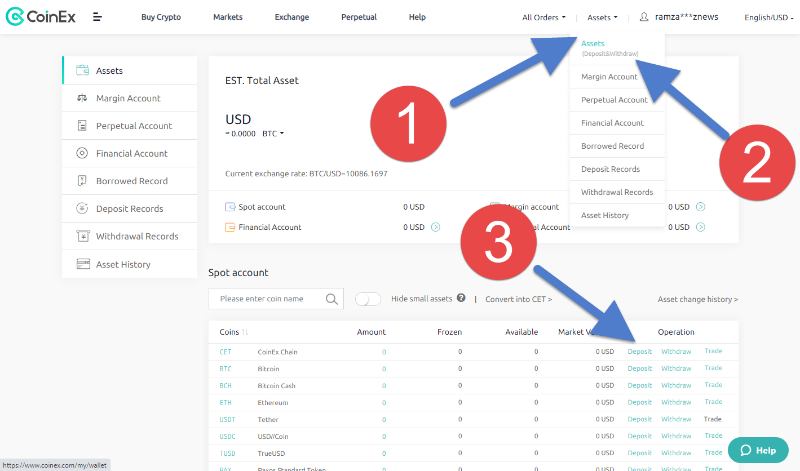Toggle Hide small assets switch
The image size is (800, 471).
tap(368, 299)
